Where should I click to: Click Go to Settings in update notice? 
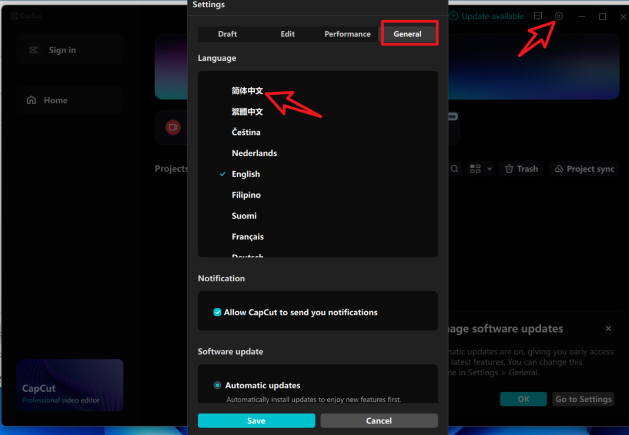[582, 399]
